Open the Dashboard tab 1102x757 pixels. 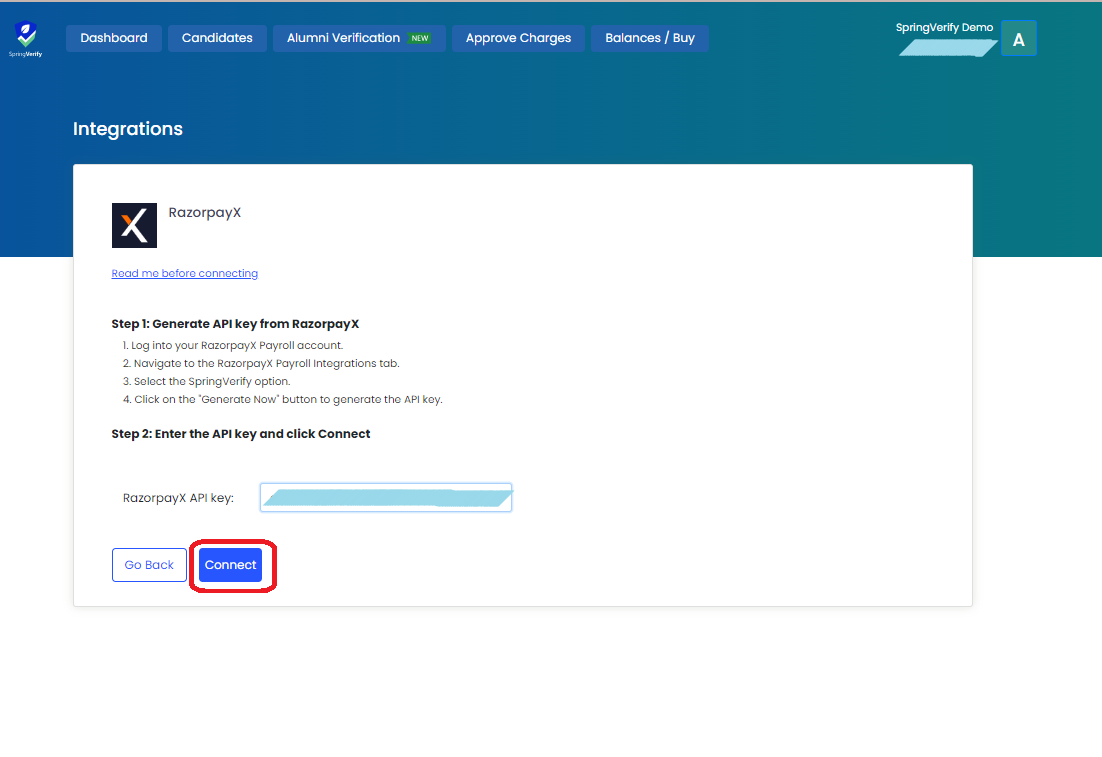pos(114,38)
